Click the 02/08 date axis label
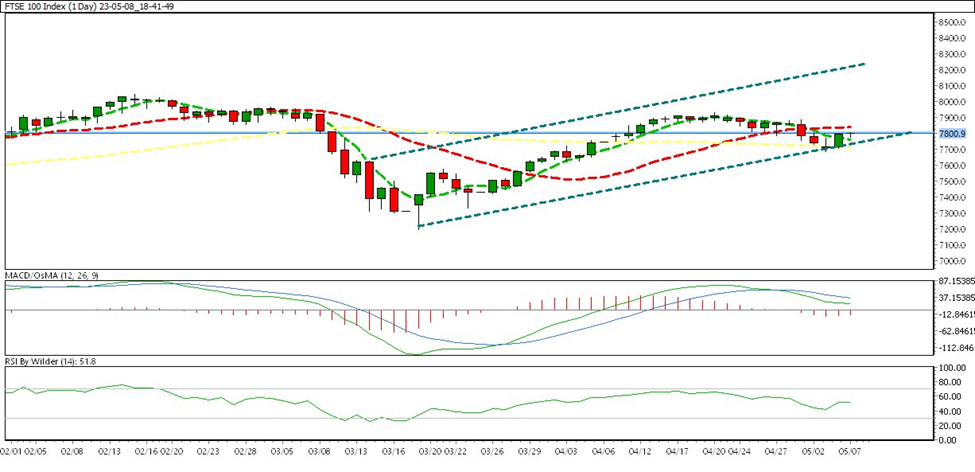Viewport: 975px width, 472px height. (73, 450)
